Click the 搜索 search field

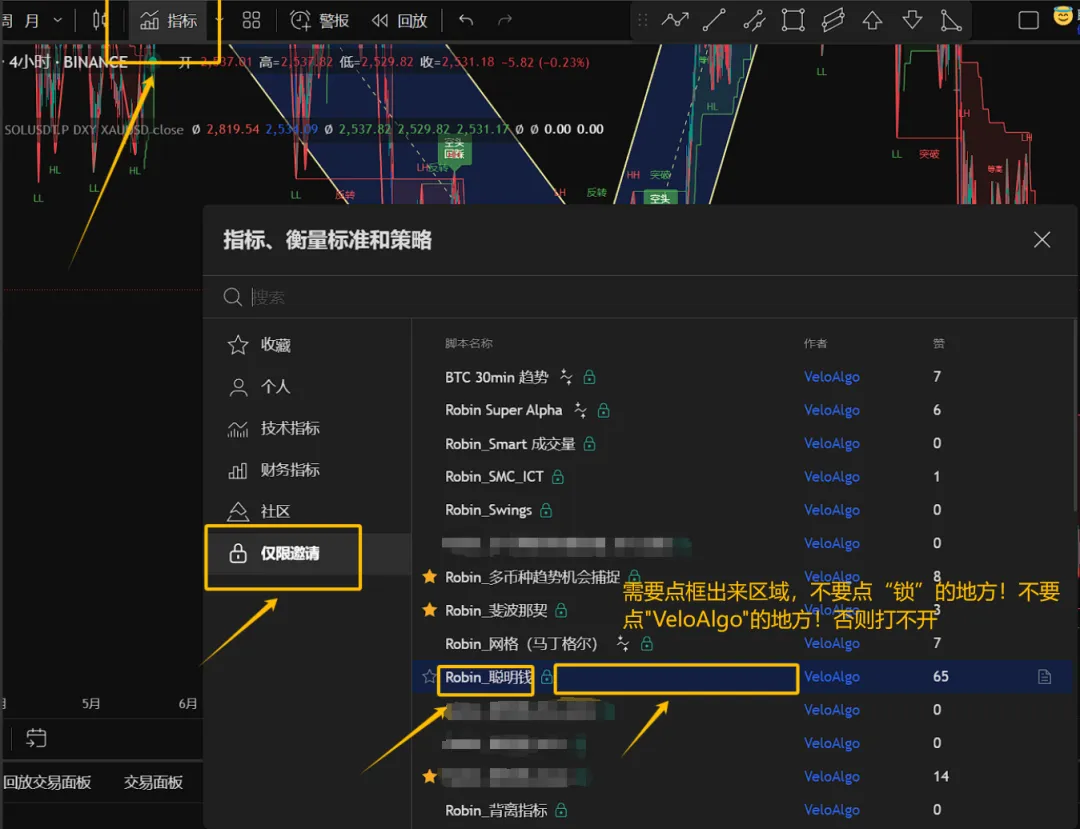click(640, 297)
